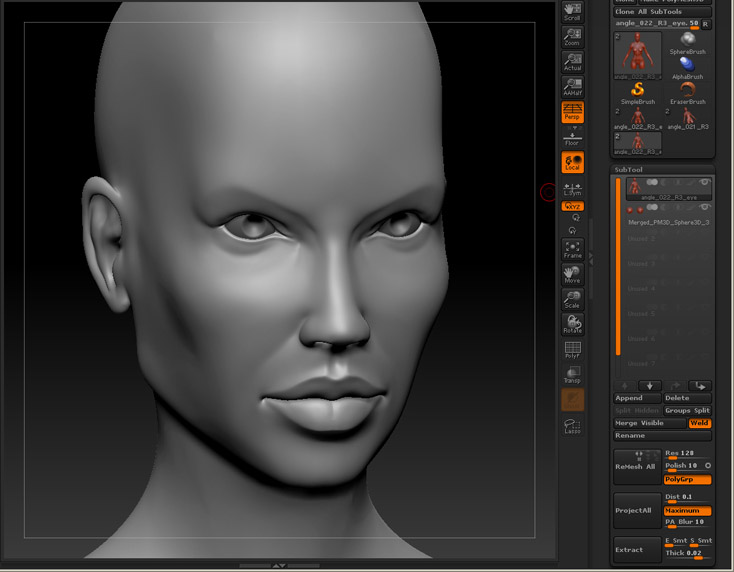Click the Groups Split button

(x=687, y=411)
